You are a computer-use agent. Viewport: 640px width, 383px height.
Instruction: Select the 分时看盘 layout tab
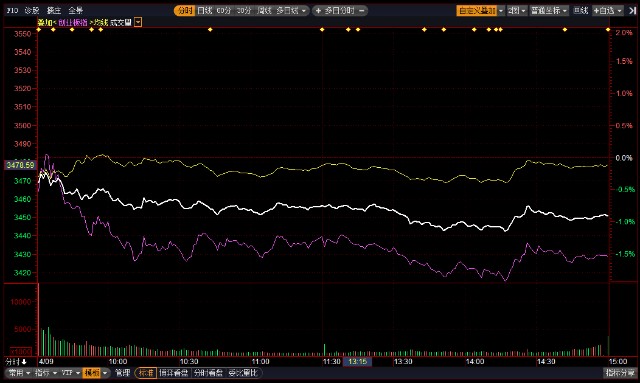(x=208, y=372)
